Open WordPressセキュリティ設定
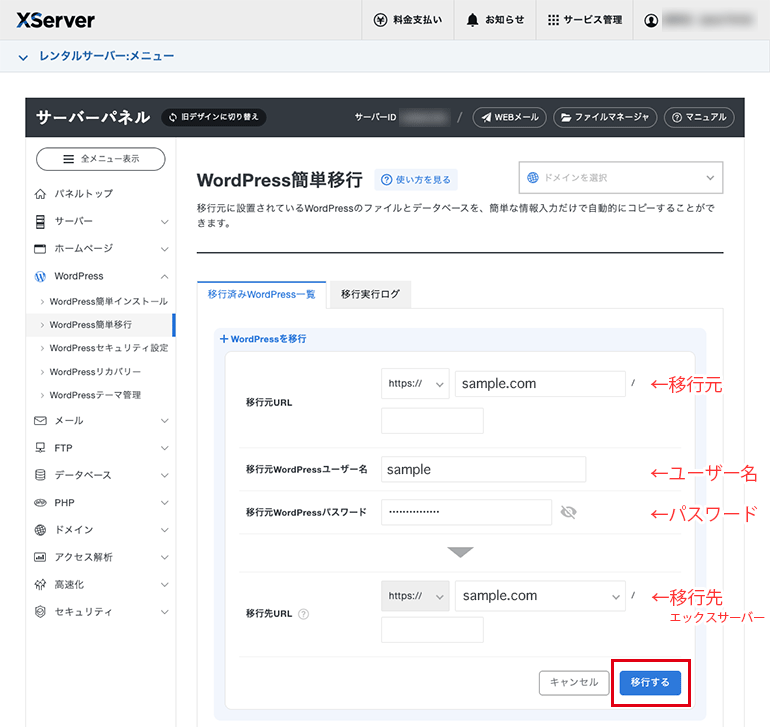The width and height of the screenshot is (770, 727). tap(109, 348)
